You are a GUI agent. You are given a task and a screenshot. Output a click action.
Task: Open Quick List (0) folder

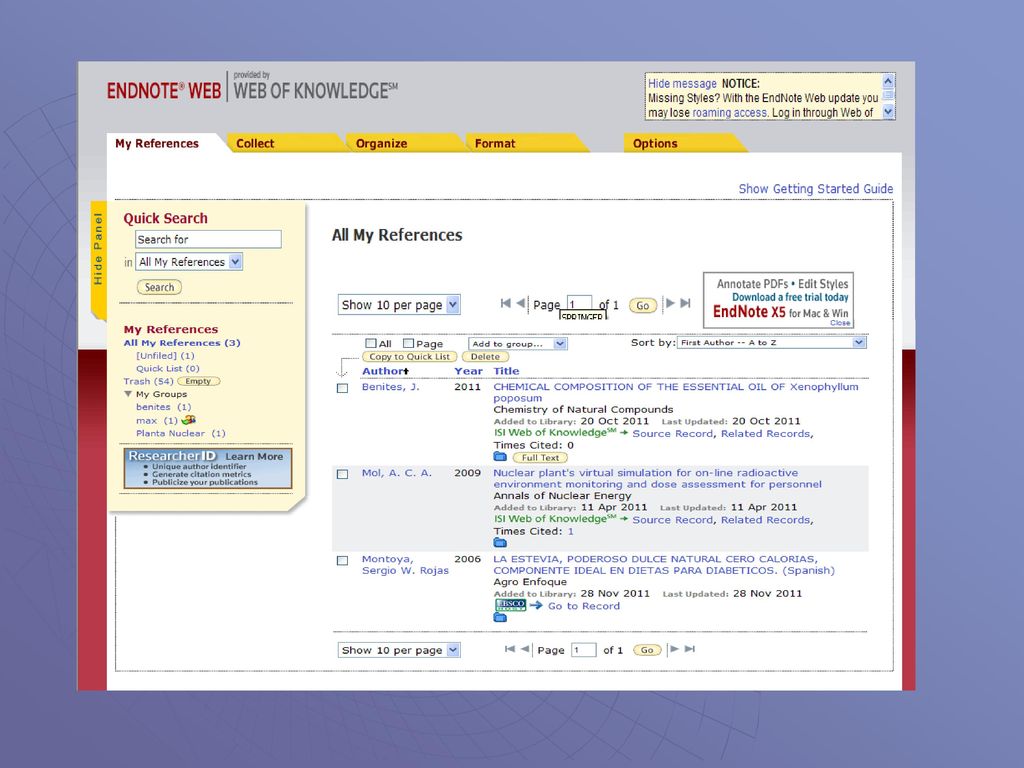click(168, 368)
